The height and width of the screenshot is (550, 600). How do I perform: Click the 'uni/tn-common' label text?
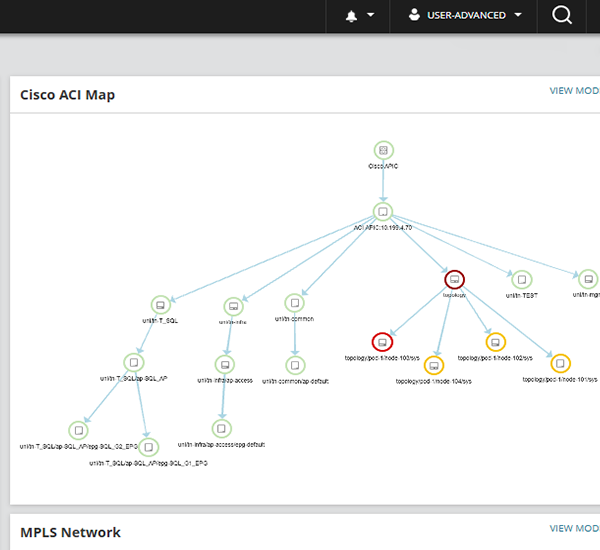pyautogui.click(x=294, y=319)
